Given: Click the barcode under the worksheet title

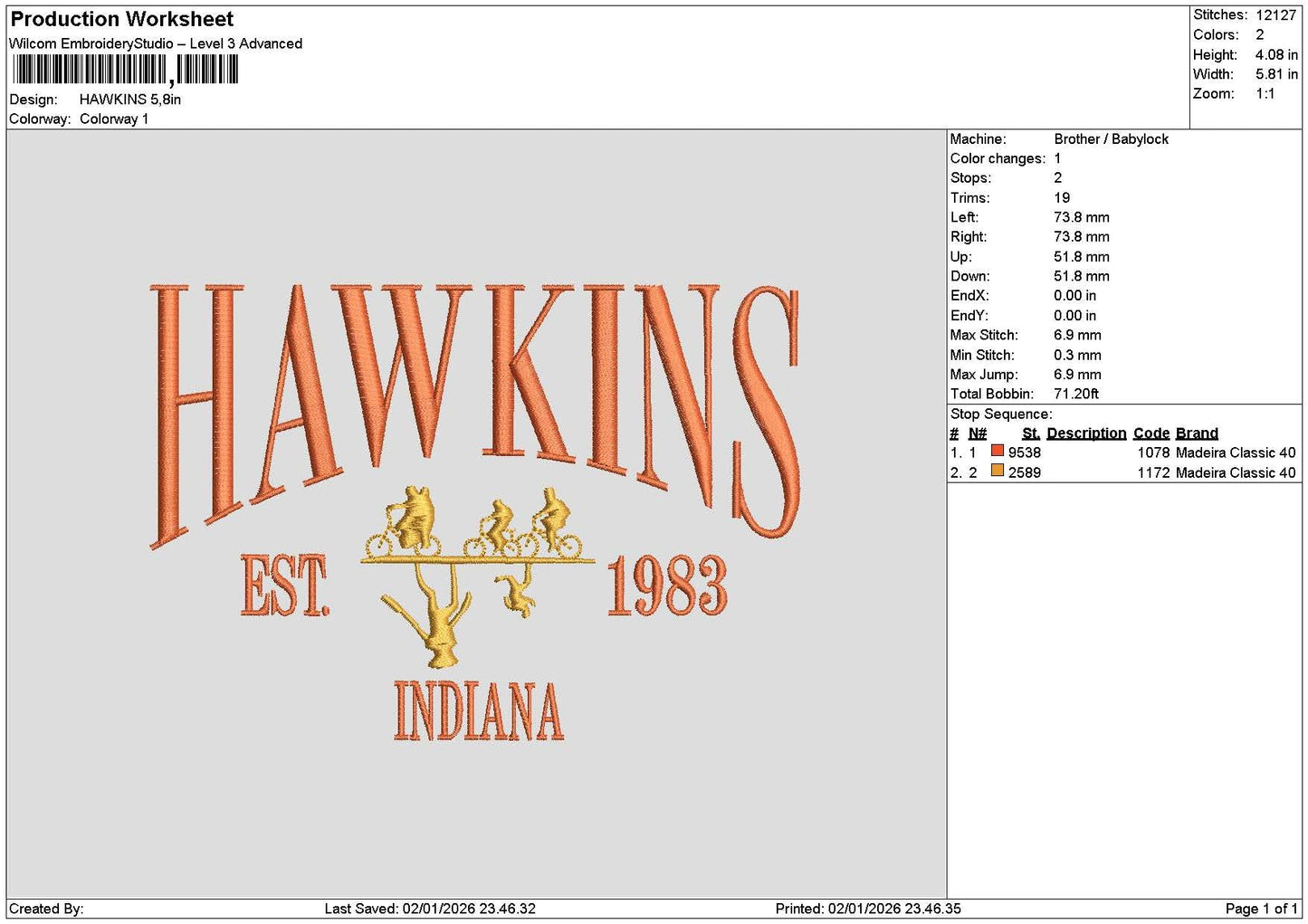Looking at the screenshot, I should tap(126, 71).
